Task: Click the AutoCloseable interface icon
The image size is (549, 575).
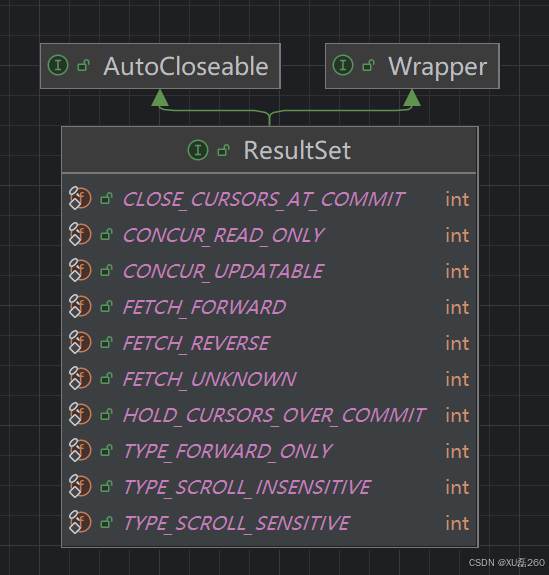Action: point(58,65)
